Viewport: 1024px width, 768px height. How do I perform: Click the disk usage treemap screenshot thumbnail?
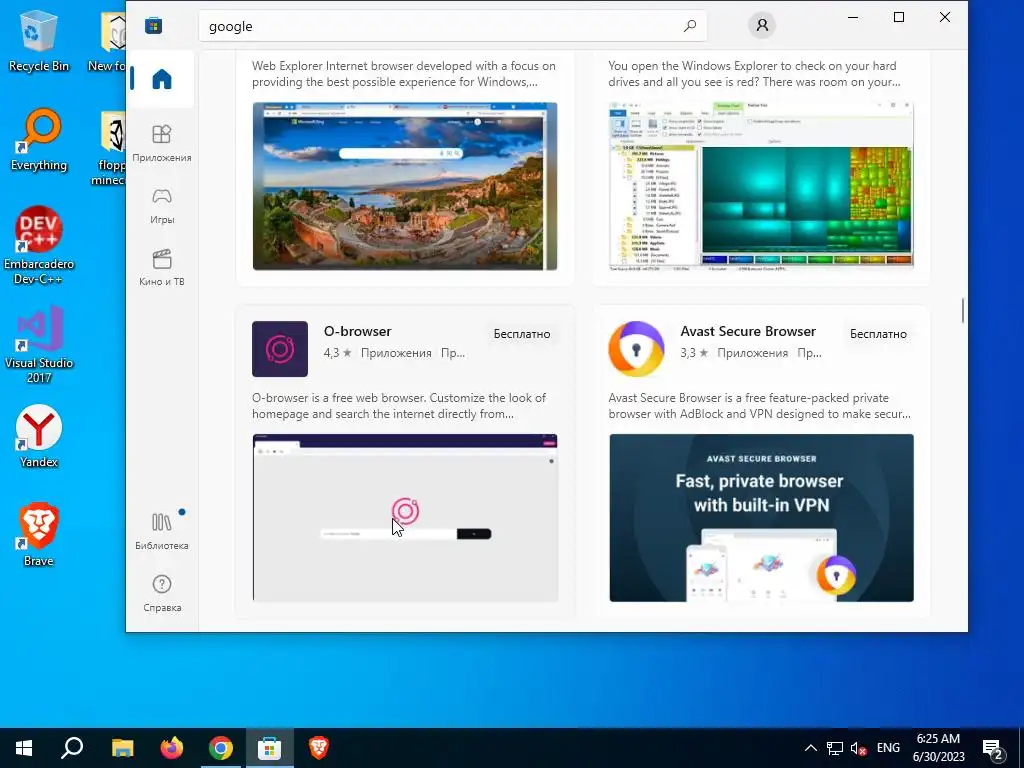click(761, 186)
